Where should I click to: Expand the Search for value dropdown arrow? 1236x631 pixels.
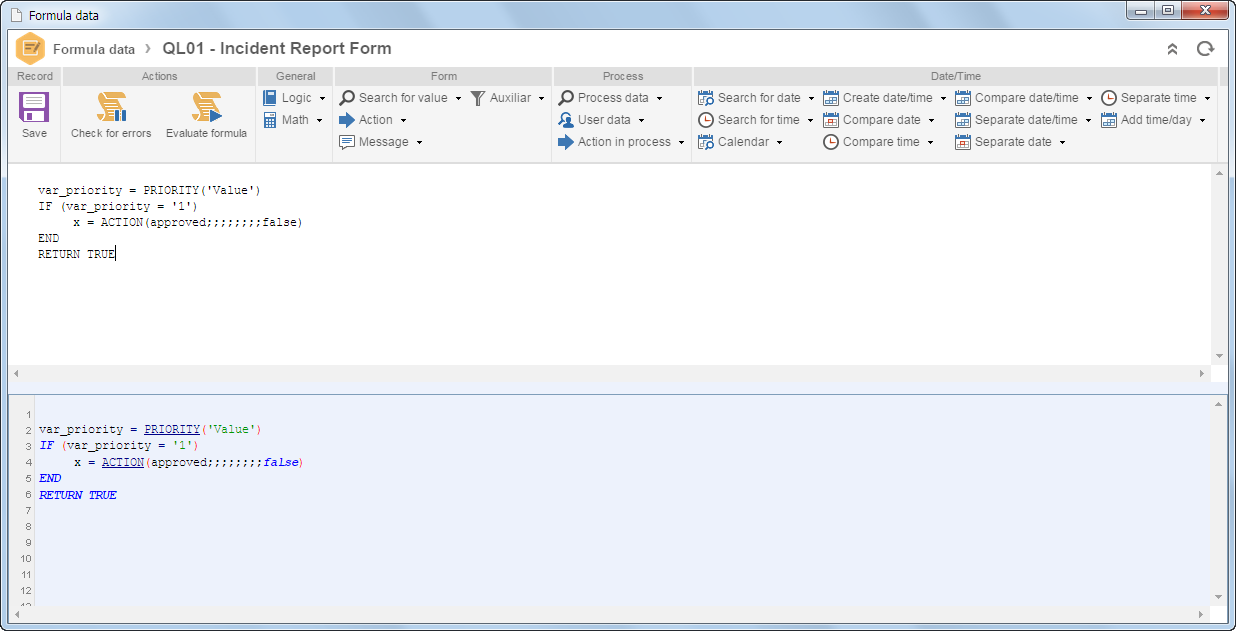click(458, 99)
